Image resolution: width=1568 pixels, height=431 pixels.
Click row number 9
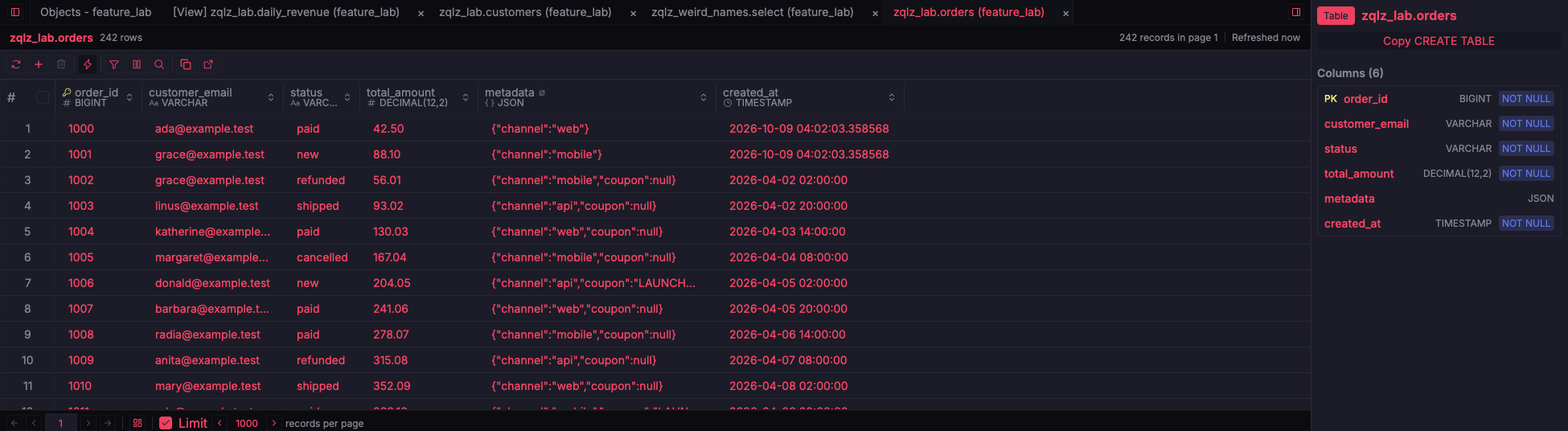coord(27,335)
